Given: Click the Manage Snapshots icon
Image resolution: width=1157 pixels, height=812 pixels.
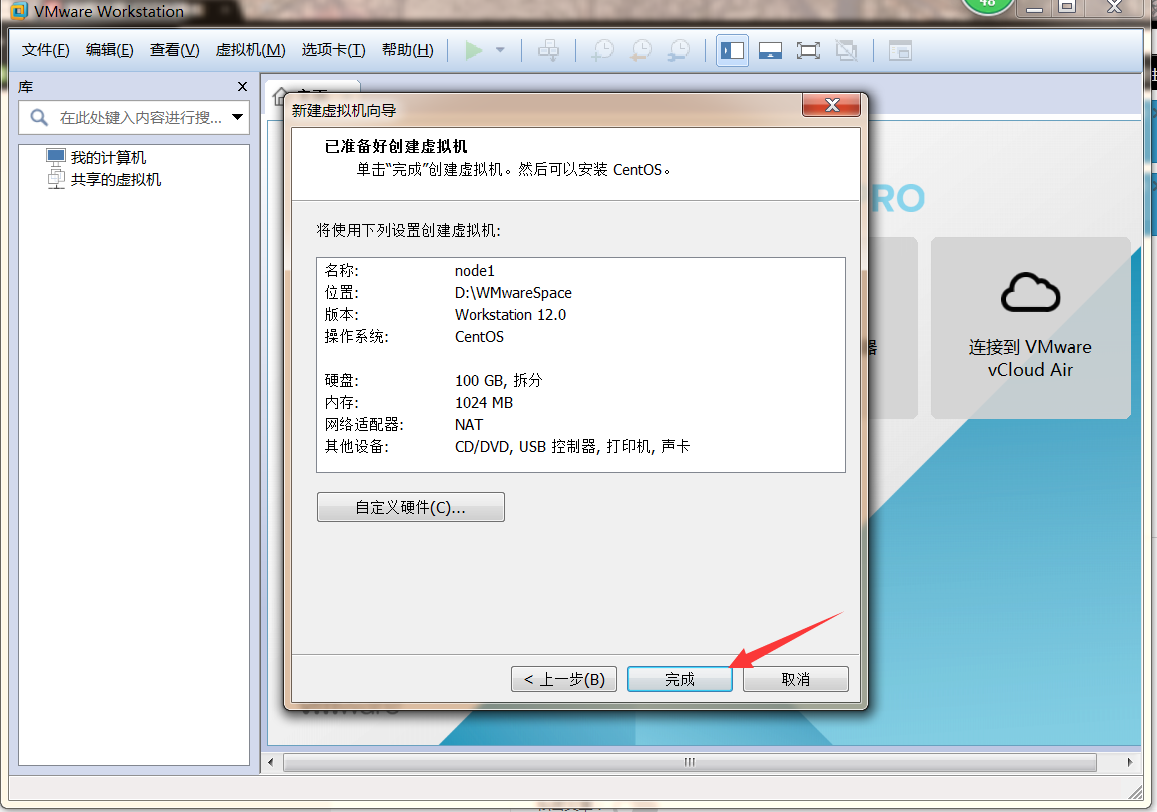Looking at the screenshot, I should click(679, 50).
